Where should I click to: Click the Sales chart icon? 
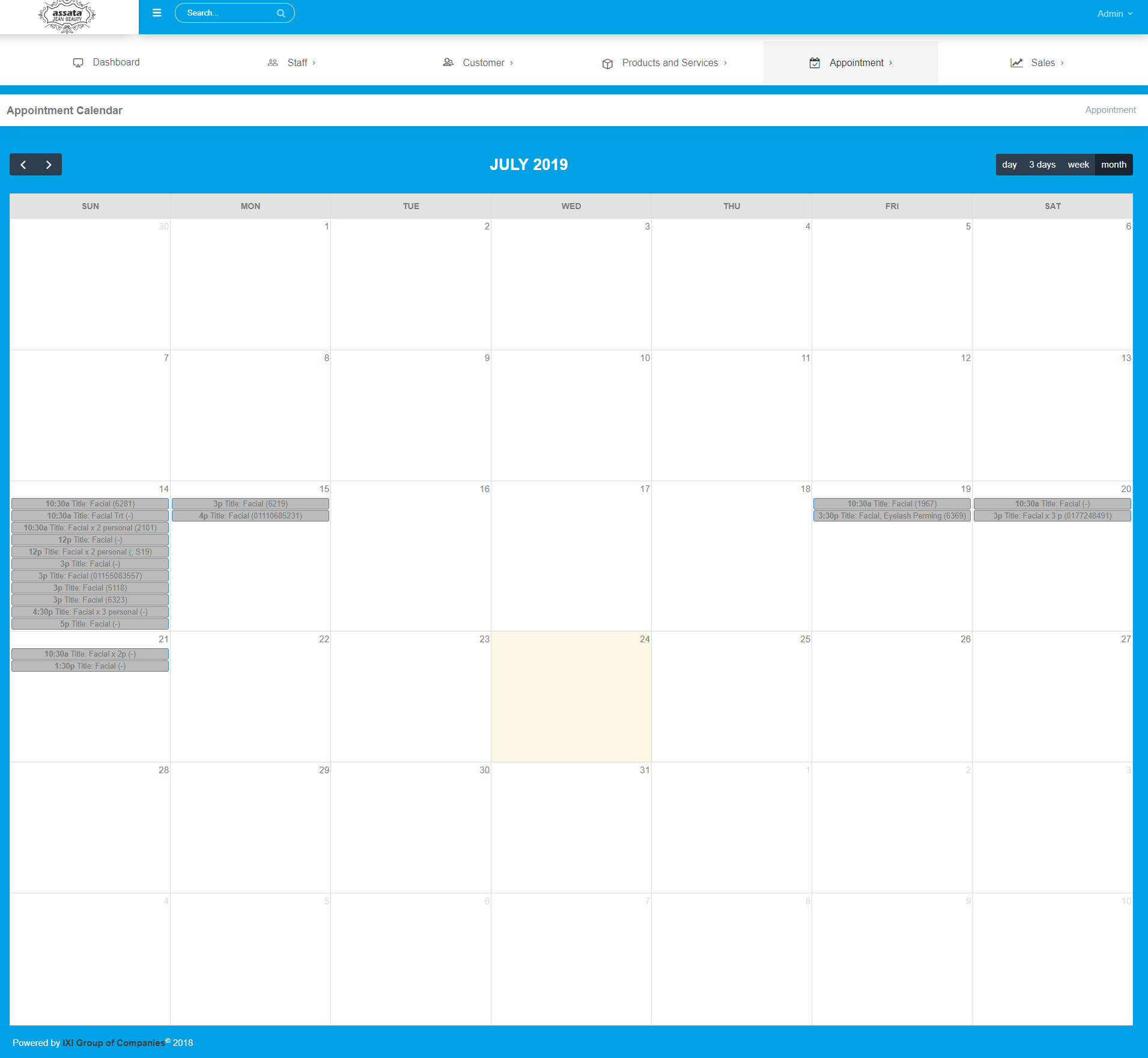[x=1016, y=63]
